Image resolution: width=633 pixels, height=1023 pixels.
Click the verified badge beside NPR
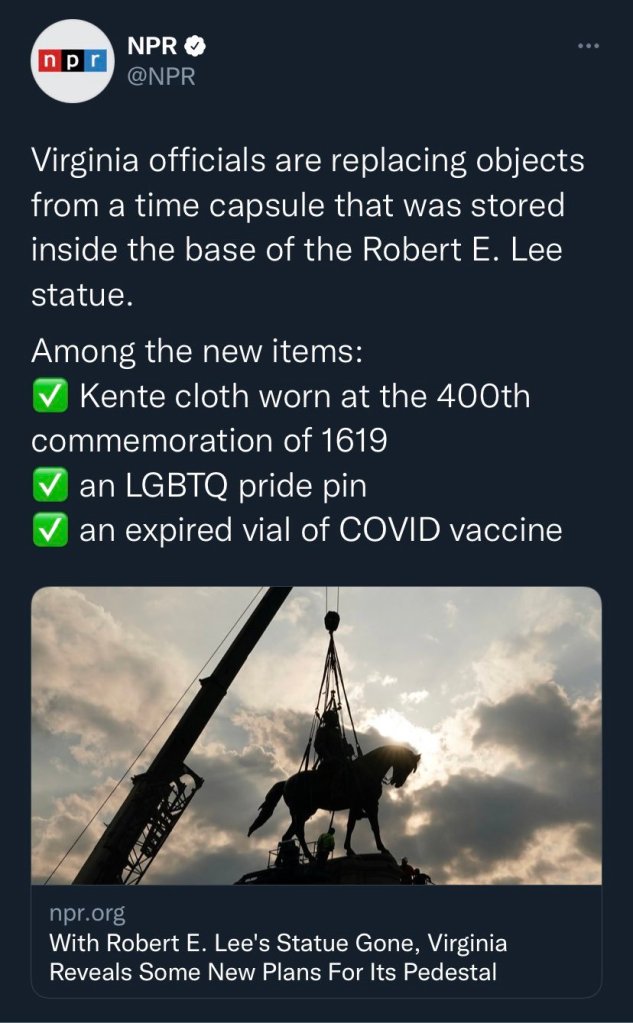pos(201,45)
